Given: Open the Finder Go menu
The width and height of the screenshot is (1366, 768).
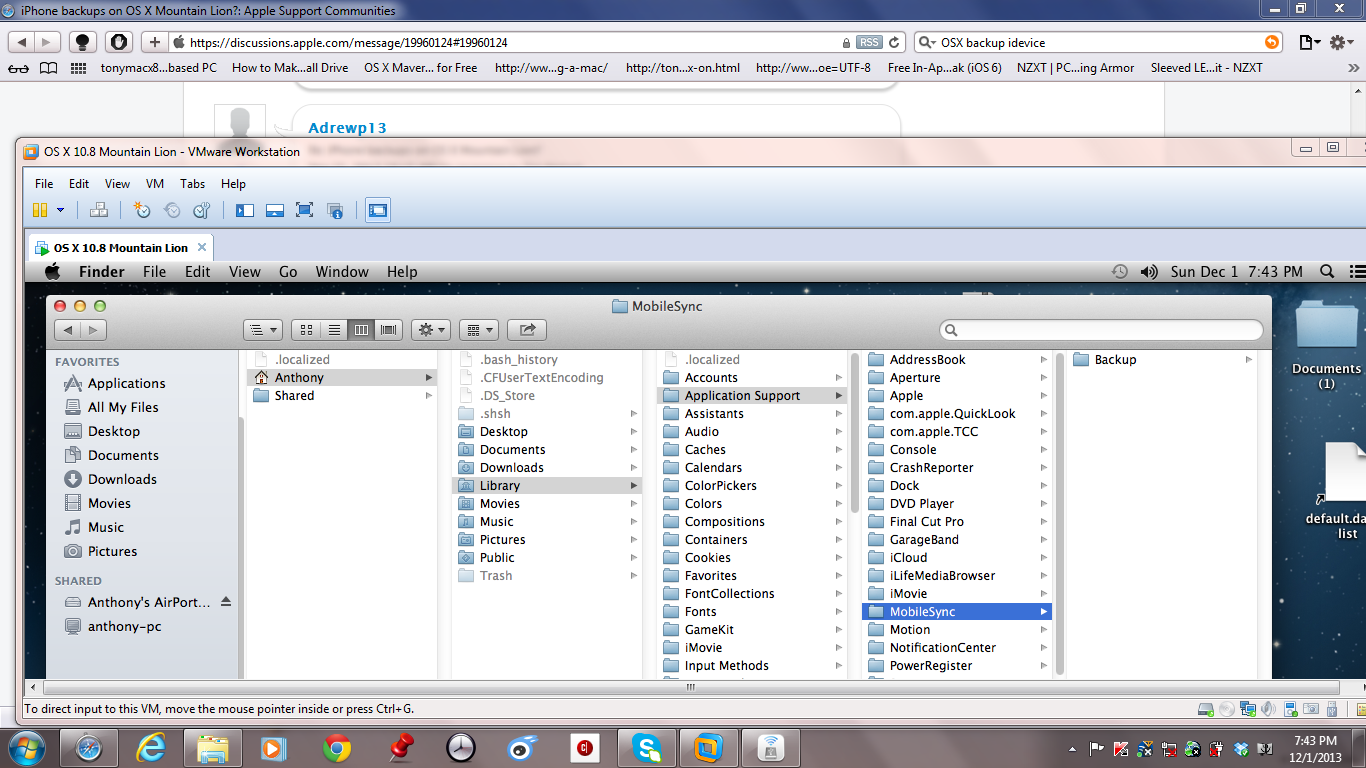Looking at the screenshot, I should click(x=288, y=272).
